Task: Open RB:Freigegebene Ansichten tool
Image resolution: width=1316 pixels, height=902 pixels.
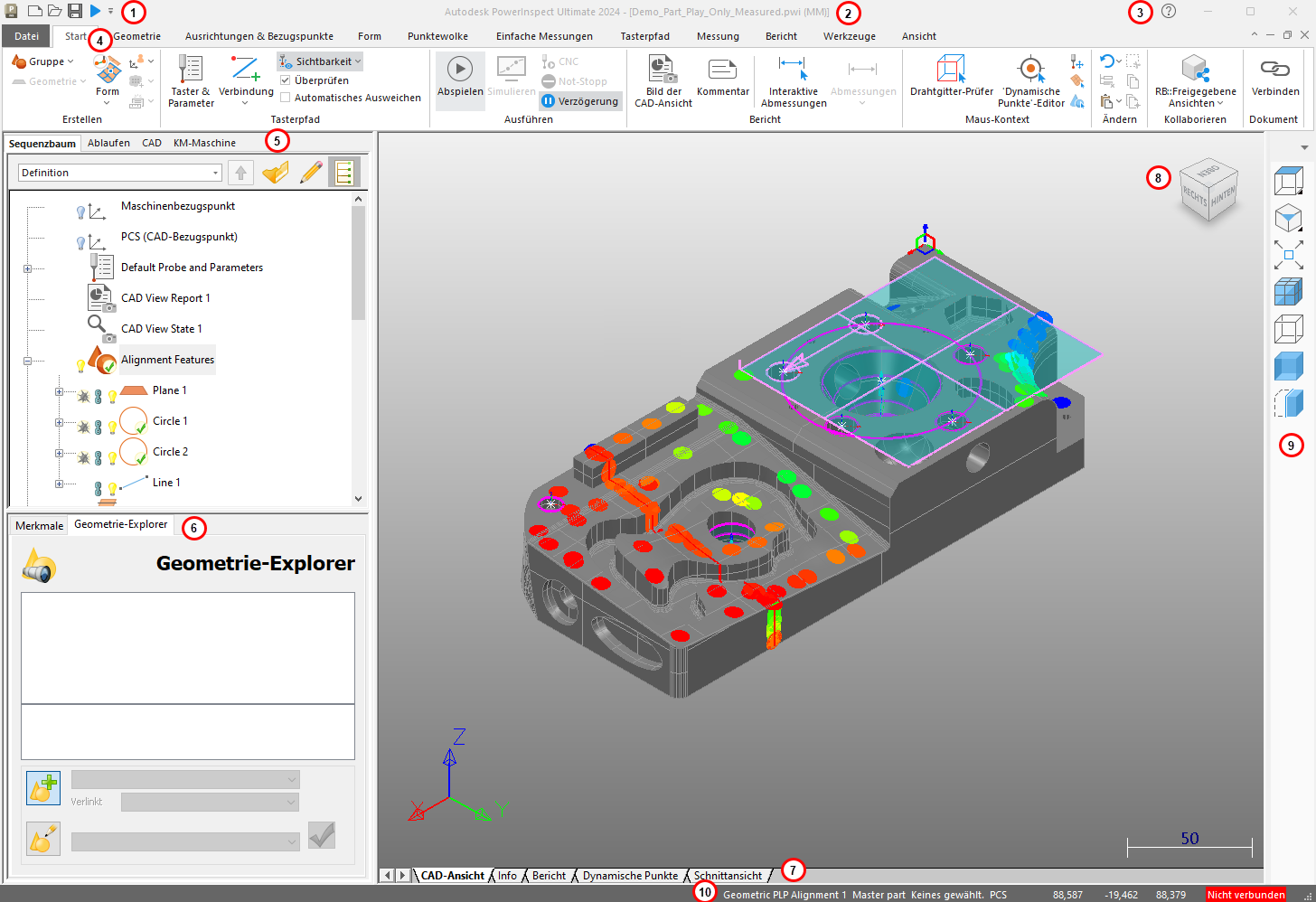Action: pos(1195,81)
